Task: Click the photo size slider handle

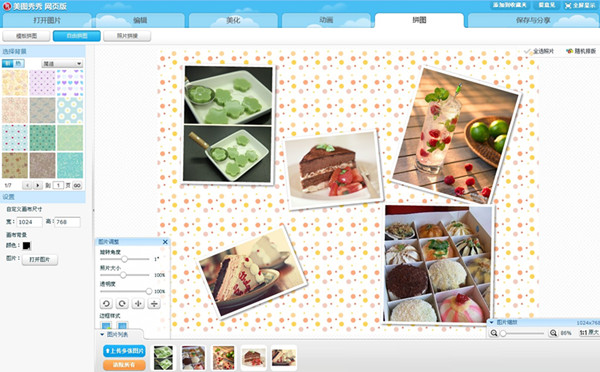Action: 123,275
